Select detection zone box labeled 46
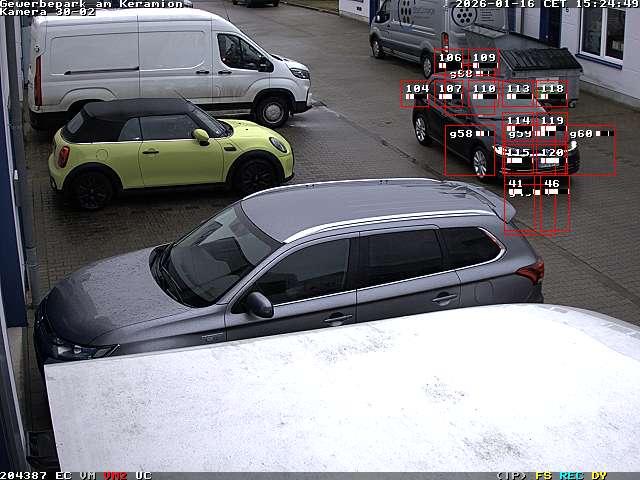Viewport: 640px width, 480px height. 554,205
